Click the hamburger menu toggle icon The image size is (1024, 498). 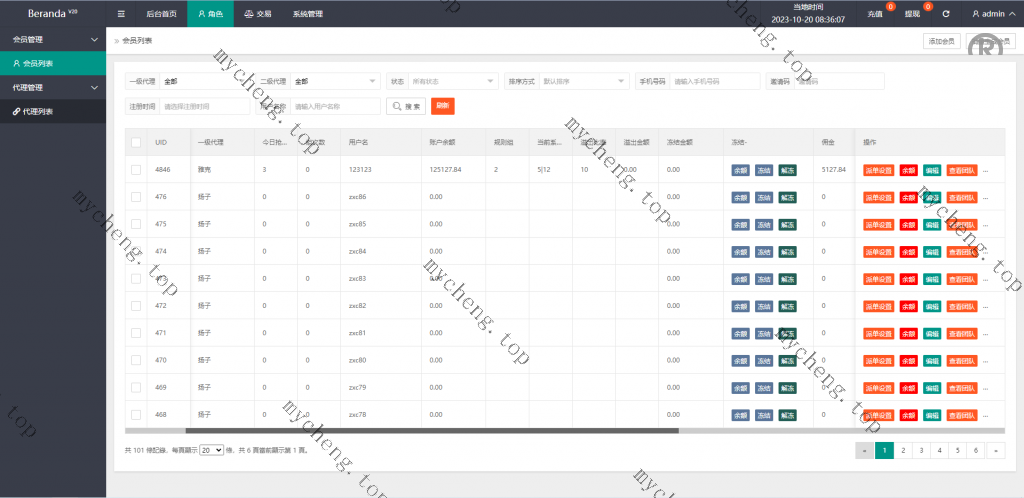coord(121,14)
